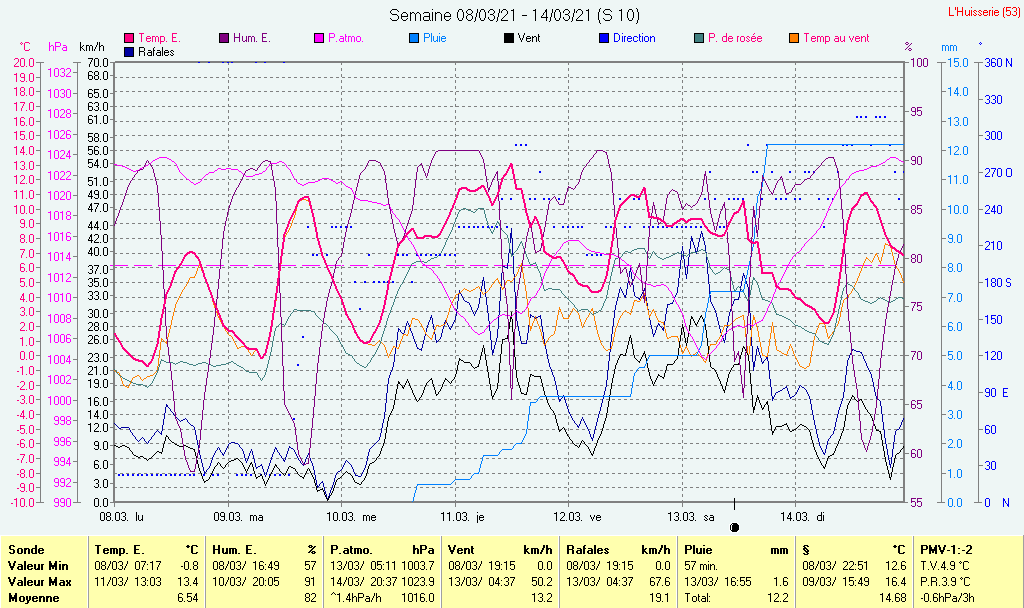Image resolution: width=1024 pixels, height=608 pixels.
Task: Click the Pluie table header
Action: click(698, 551)
